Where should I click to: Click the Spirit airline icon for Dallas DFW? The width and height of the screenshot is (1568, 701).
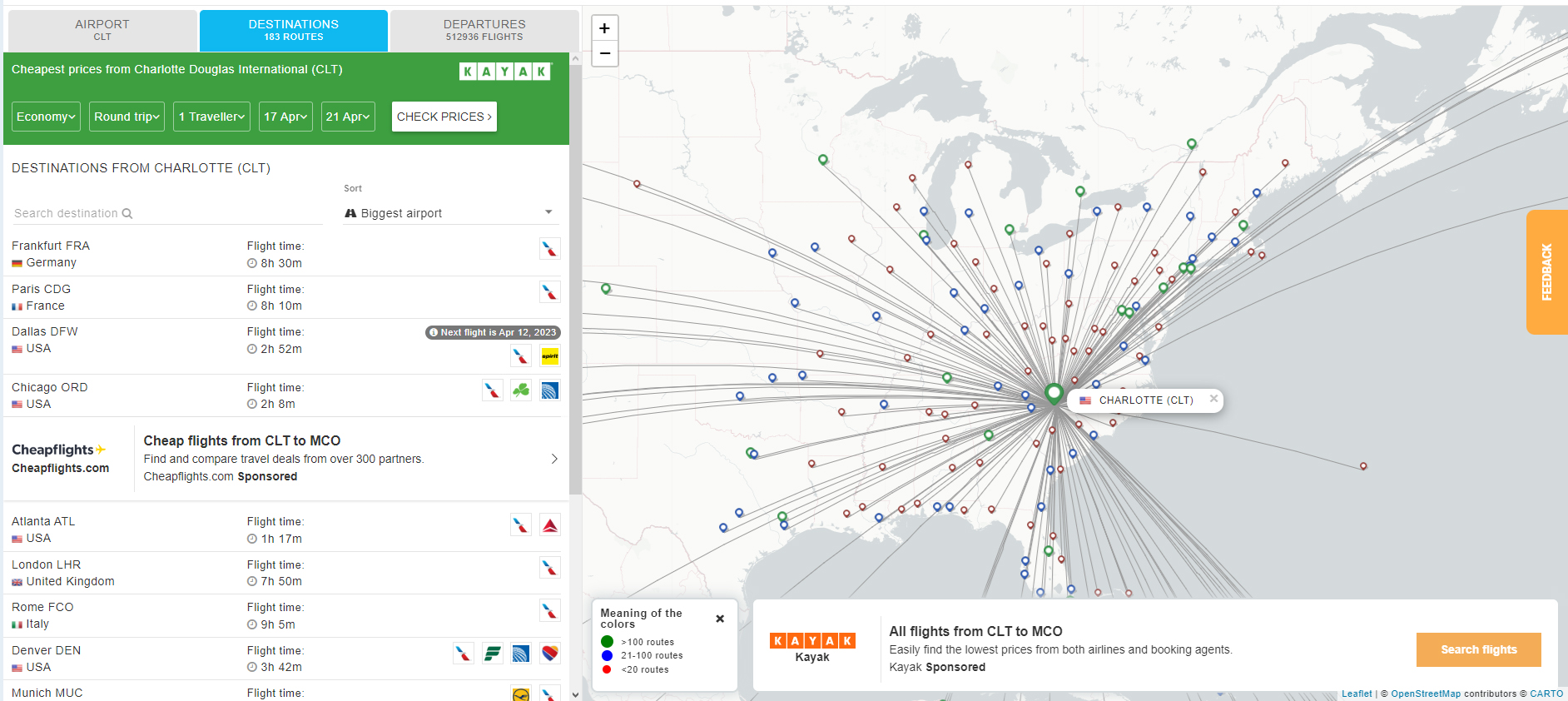(x=550, y=356)
